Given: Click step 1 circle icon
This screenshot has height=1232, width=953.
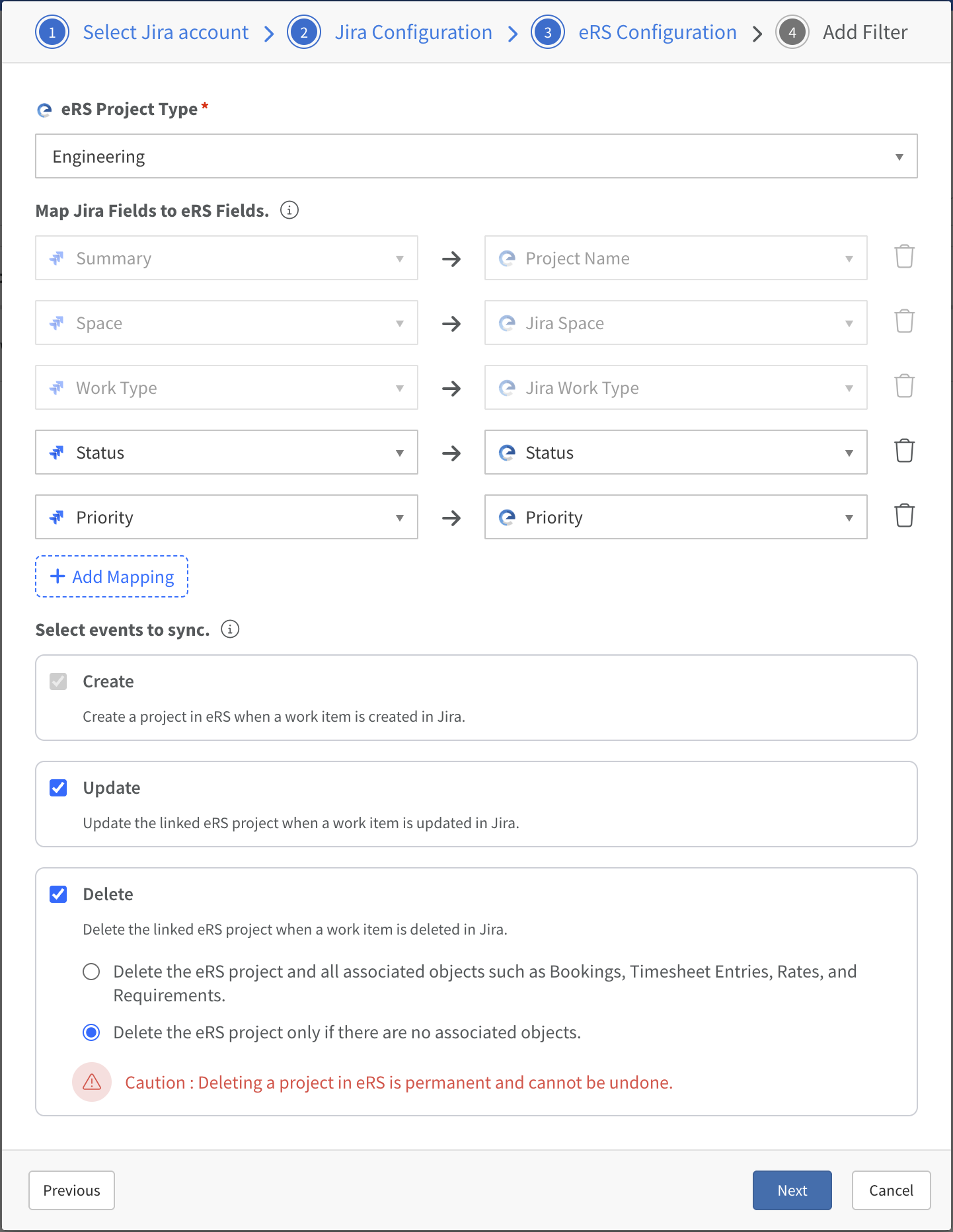Looking at the screenshot, I should [52, 32].
